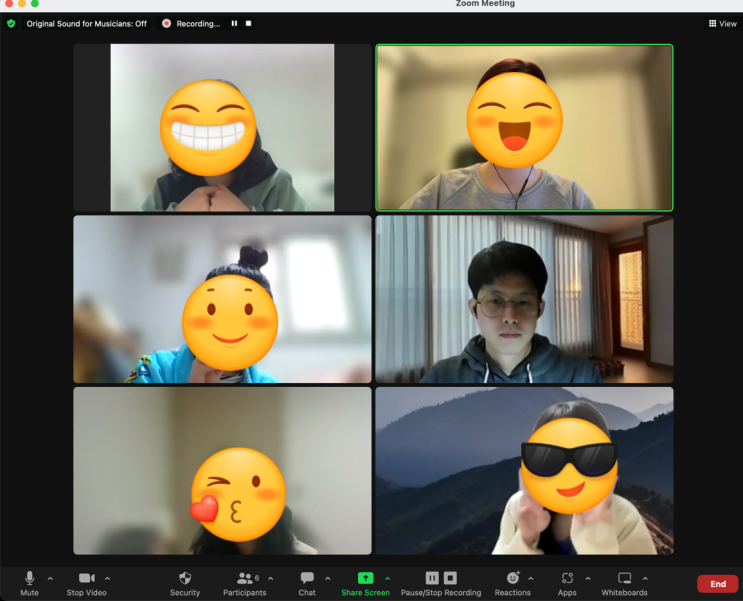Screen dimensions: 743x601
Task: Open the Security shield menu
Action: [x=185, y=583]
